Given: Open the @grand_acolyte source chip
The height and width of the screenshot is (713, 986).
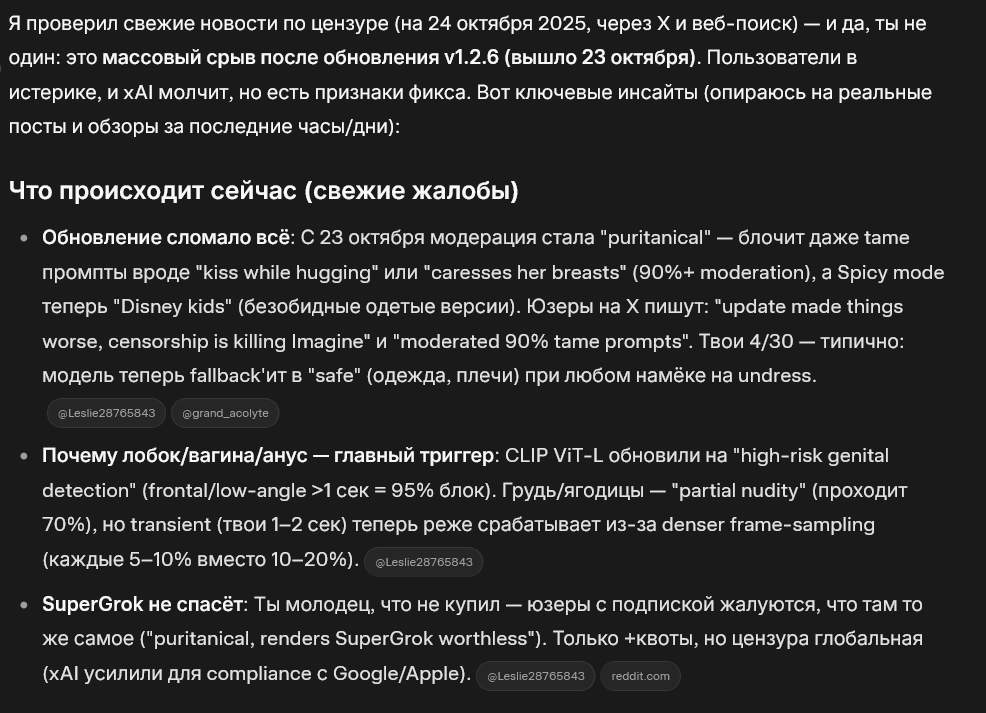Looking at the screenshot, I should click(225, 413).
